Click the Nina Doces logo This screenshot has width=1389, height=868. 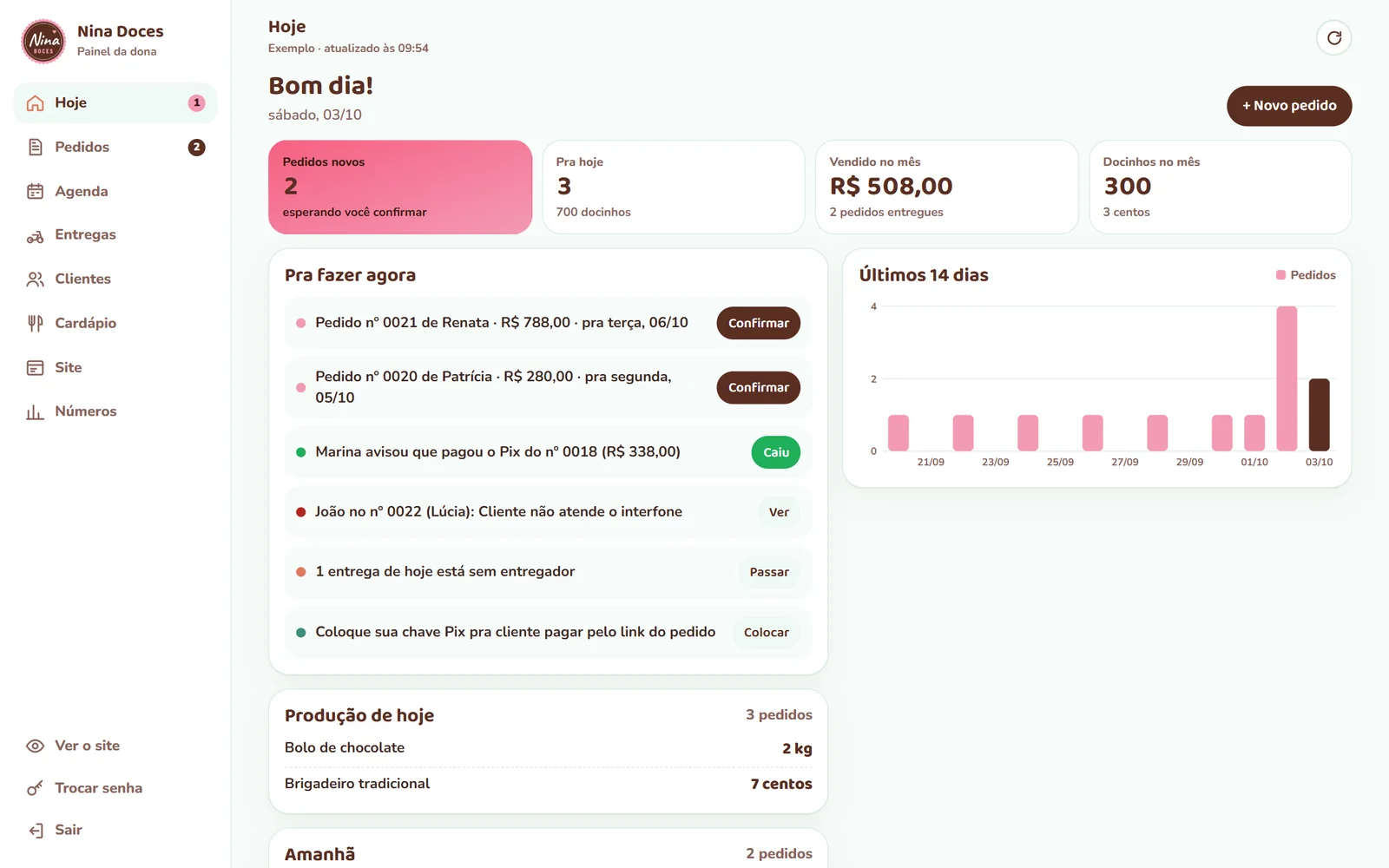[43, 41]
